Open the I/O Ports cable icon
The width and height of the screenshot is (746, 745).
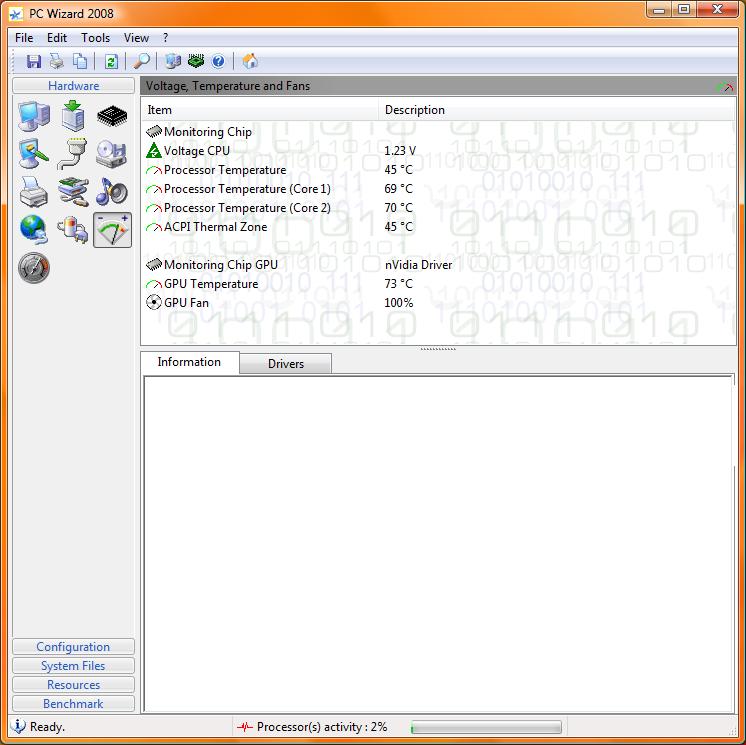tap(73, 153)
